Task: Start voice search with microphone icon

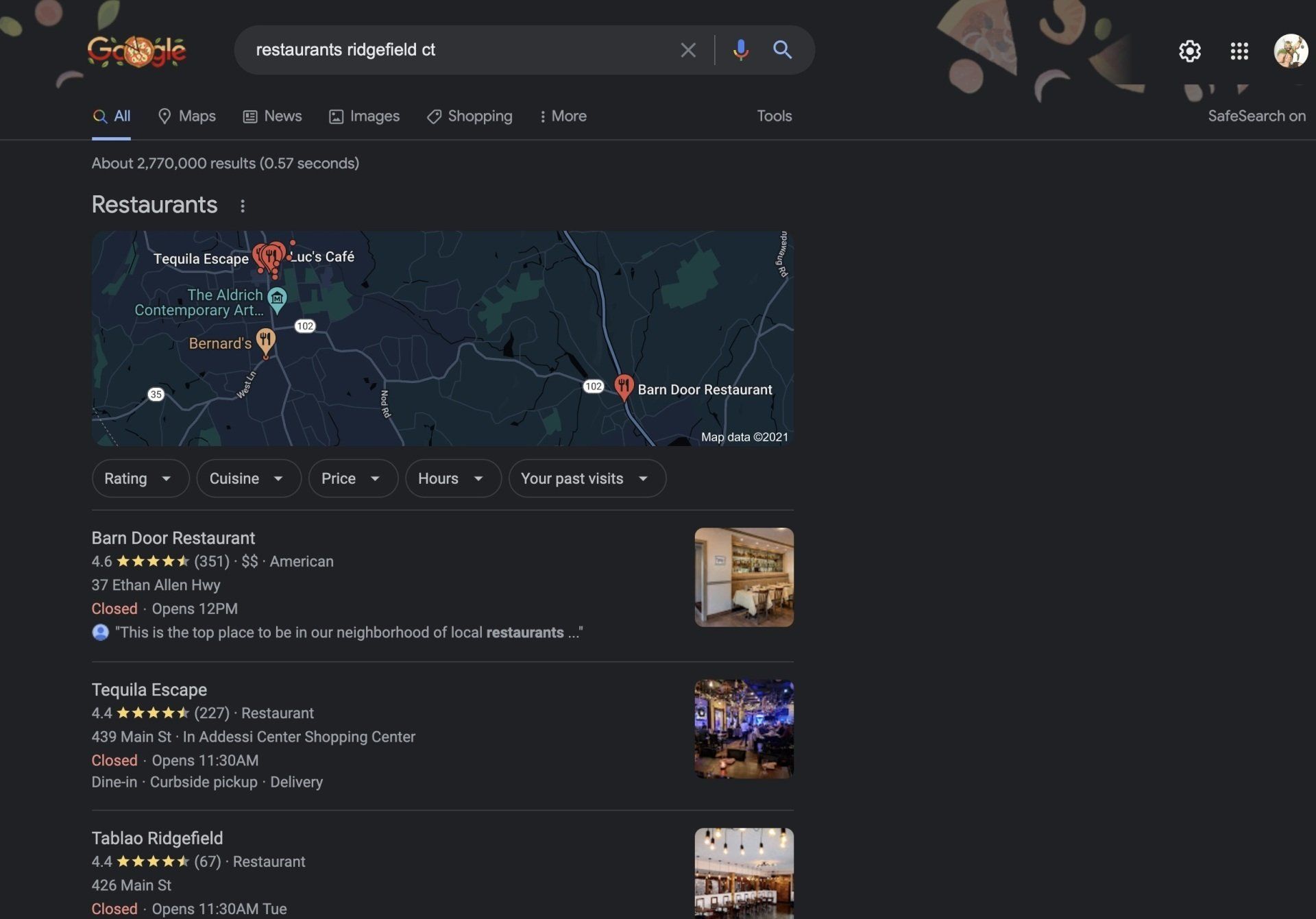Action: [740, 50]
